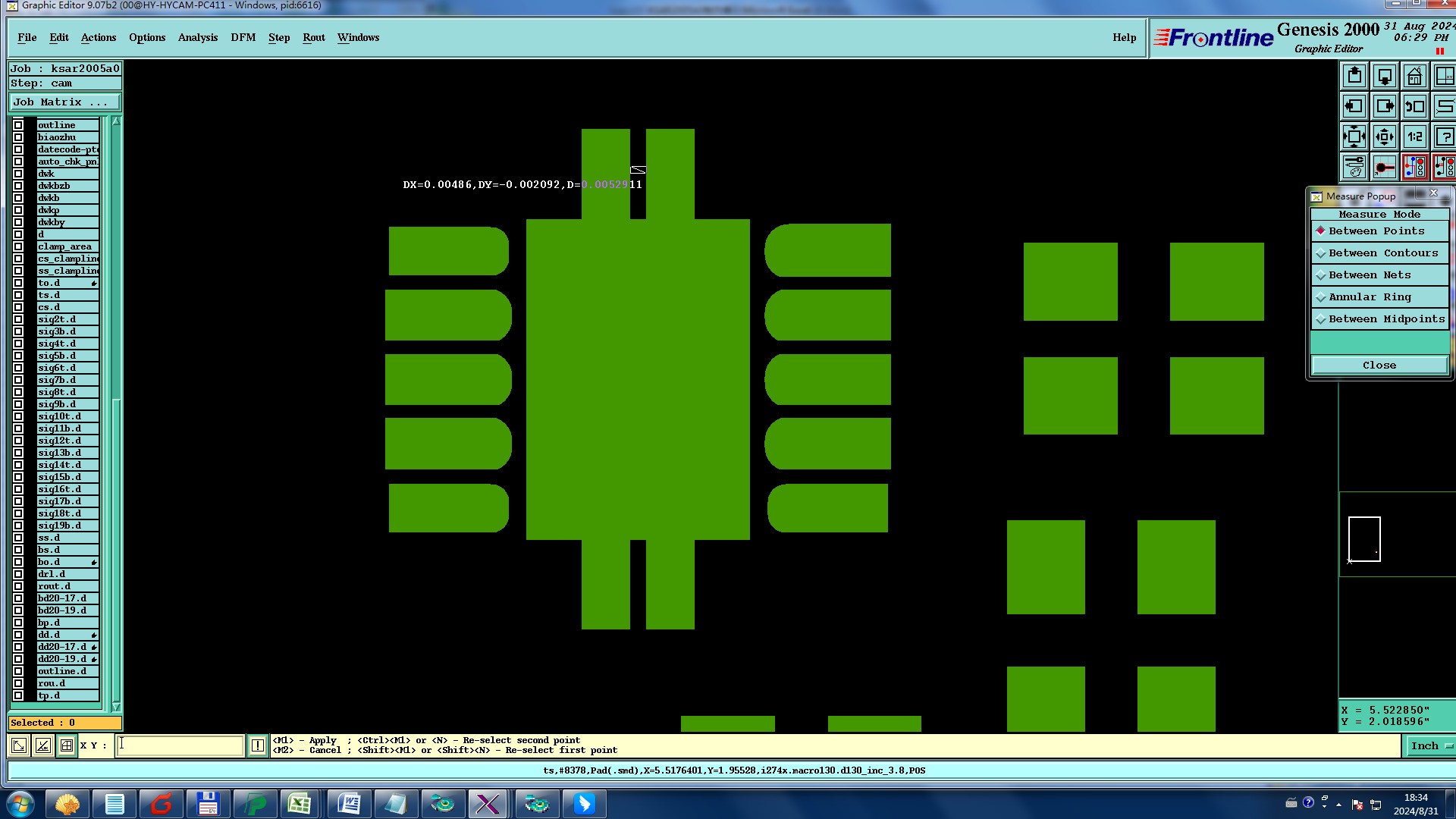Open the Analysis menu
This screenshot has width=1456, height=819.
click(x=197, y=38)
